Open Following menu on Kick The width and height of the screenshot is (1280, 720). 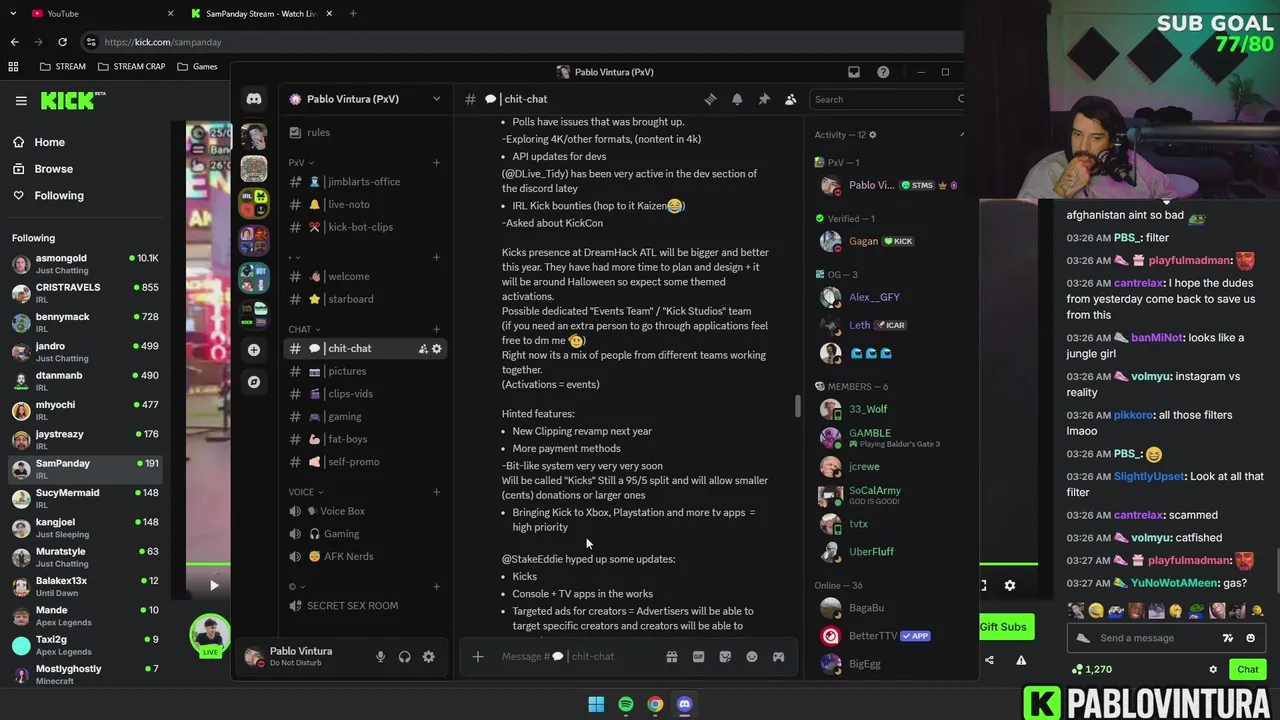(49, 196)
